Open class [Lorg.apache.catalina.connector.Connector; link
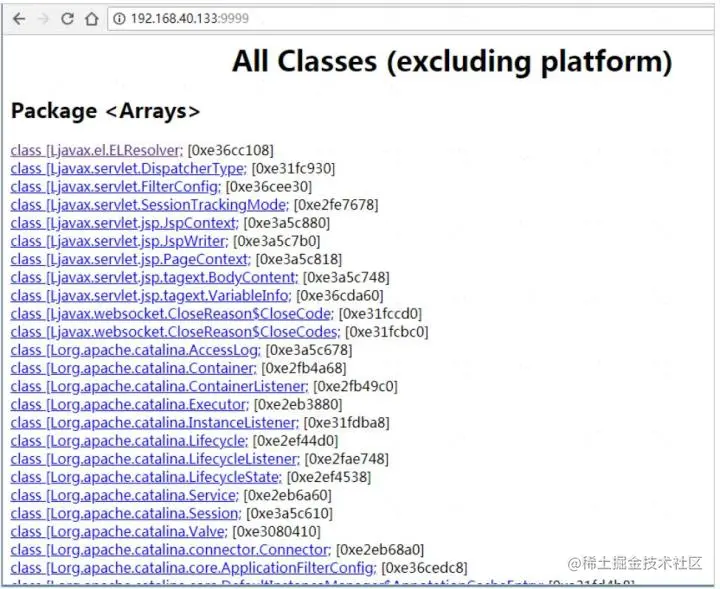This screenshot has height=589, width=720. (171, 550)
